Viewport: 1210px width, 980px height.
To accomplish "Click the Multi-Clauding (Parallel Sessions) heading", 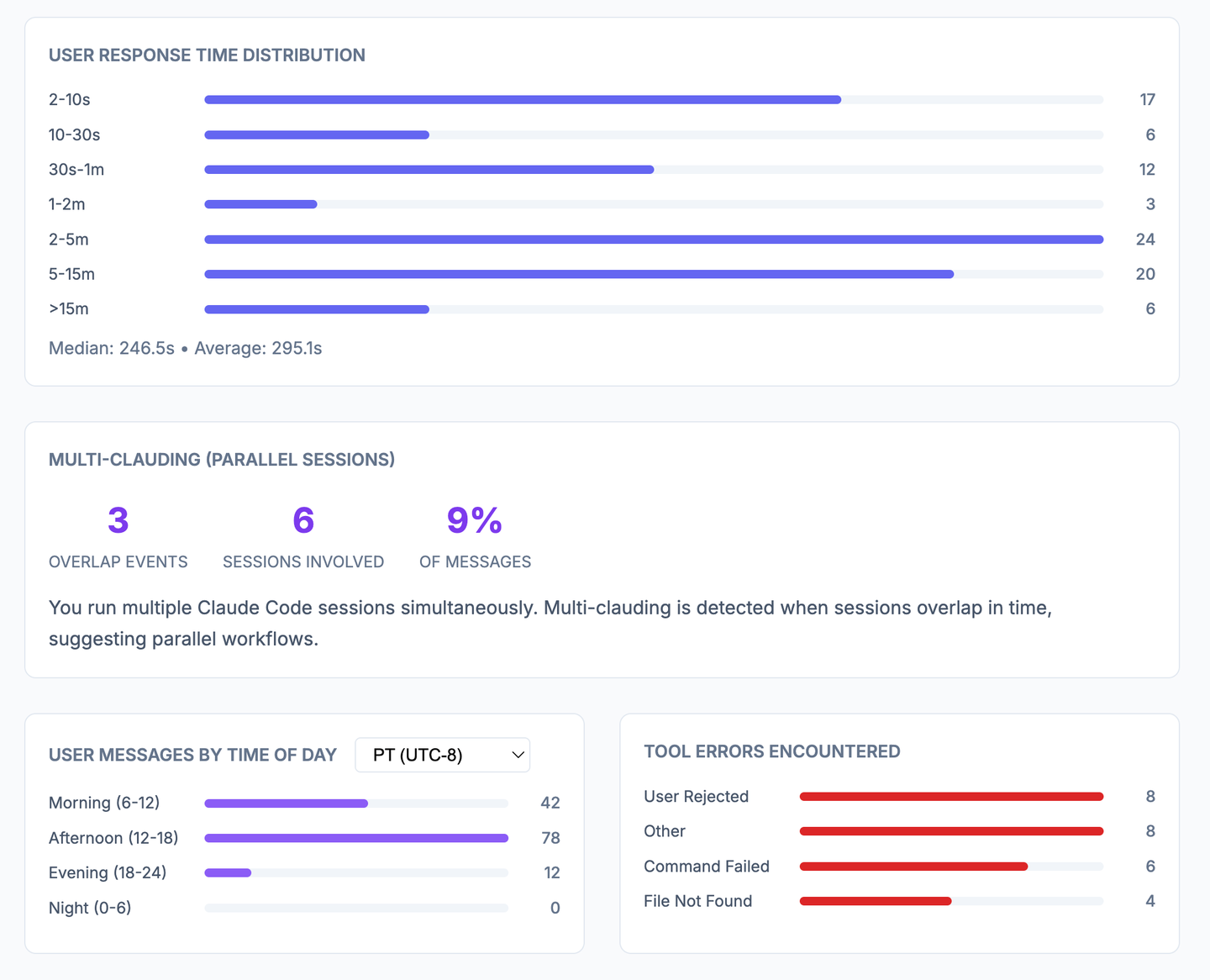I will [x=222, y=460].
